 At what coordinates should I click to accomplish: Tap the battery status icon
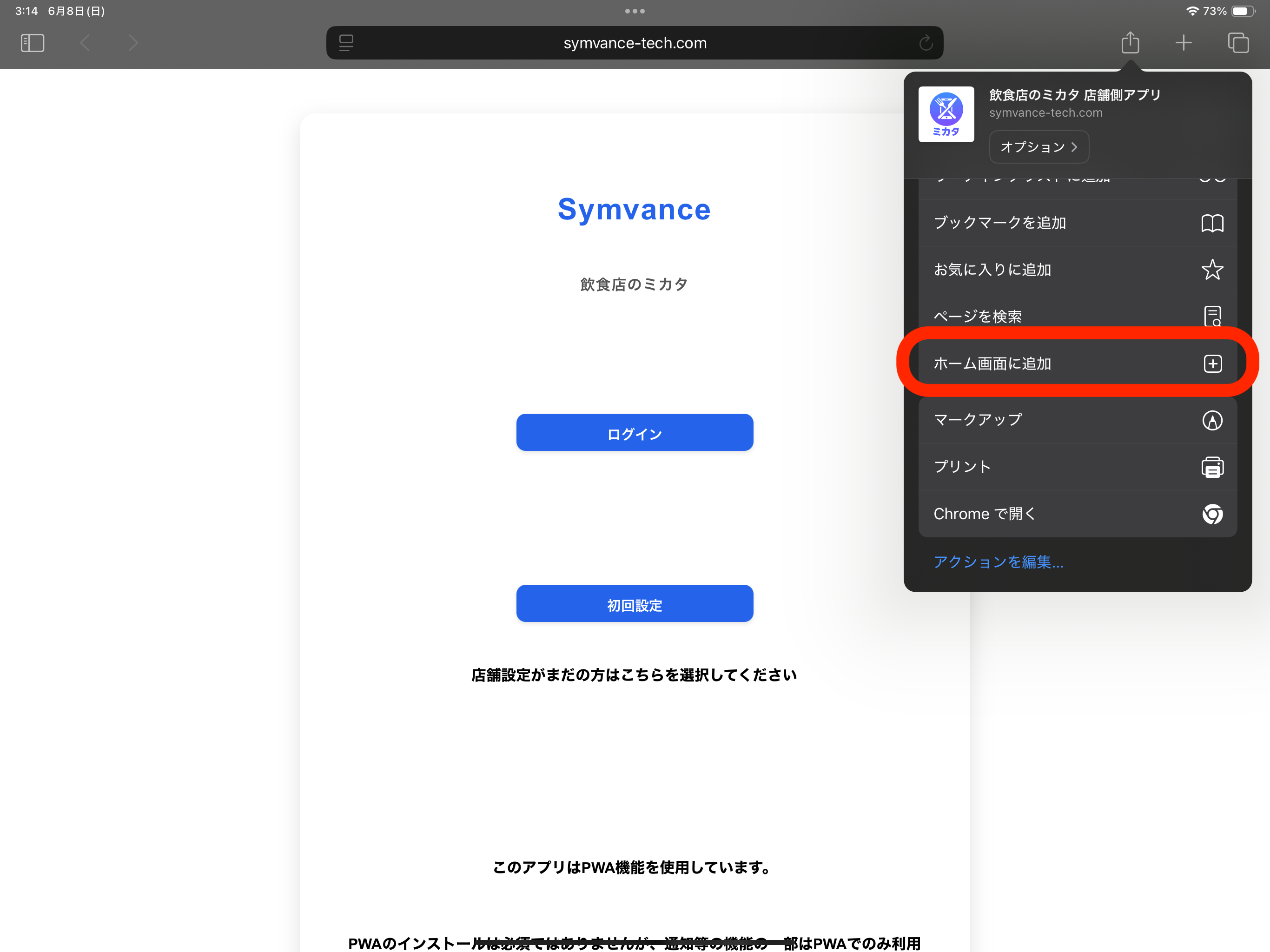(x=1243, y=11)
